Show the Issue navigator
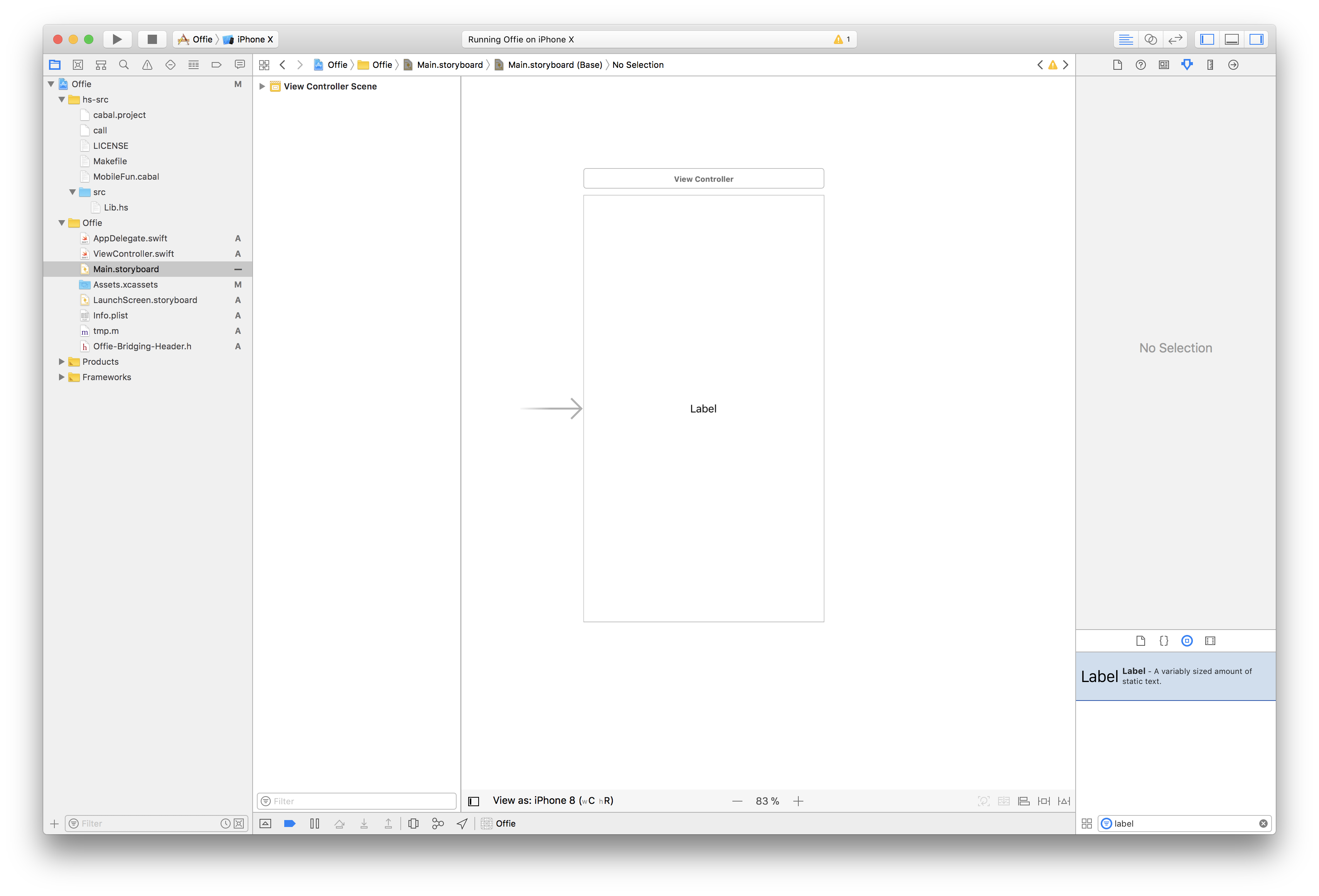Image resolution: width=1319 pixels, height=896 pixels. (x=147, y=65)
